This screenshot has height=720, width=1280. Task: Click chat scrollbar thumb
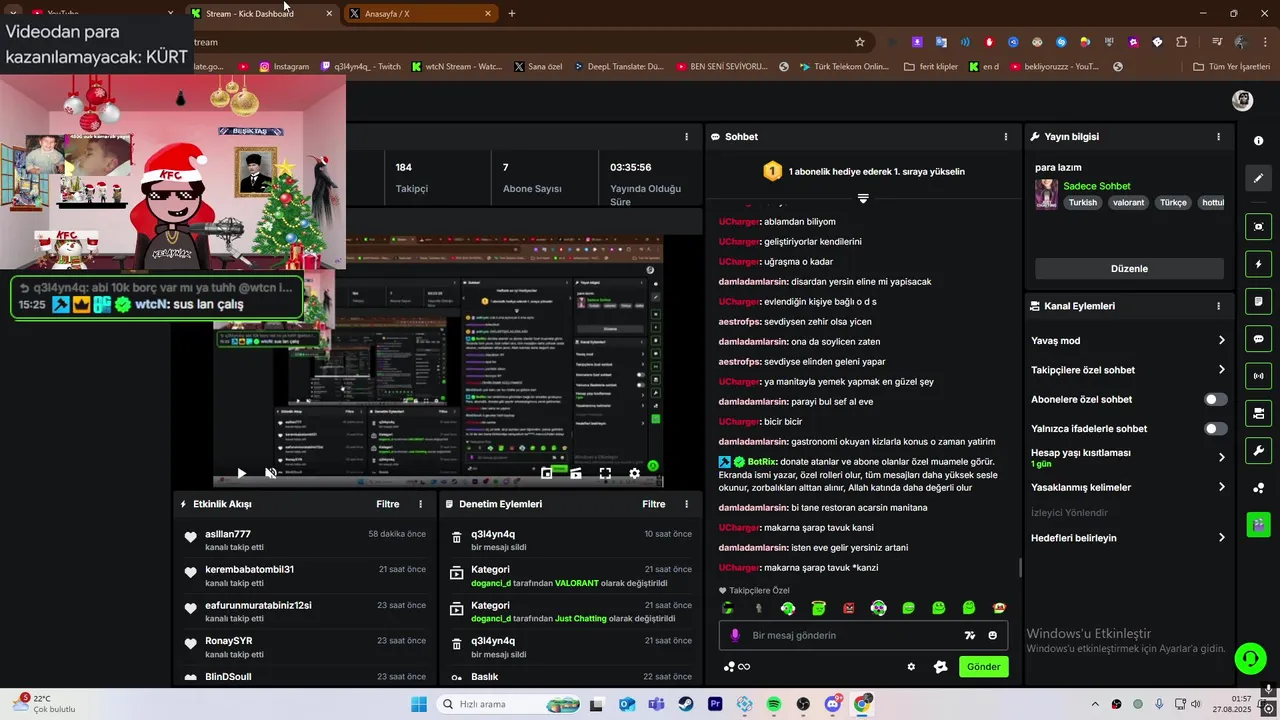click(1020, 568)
